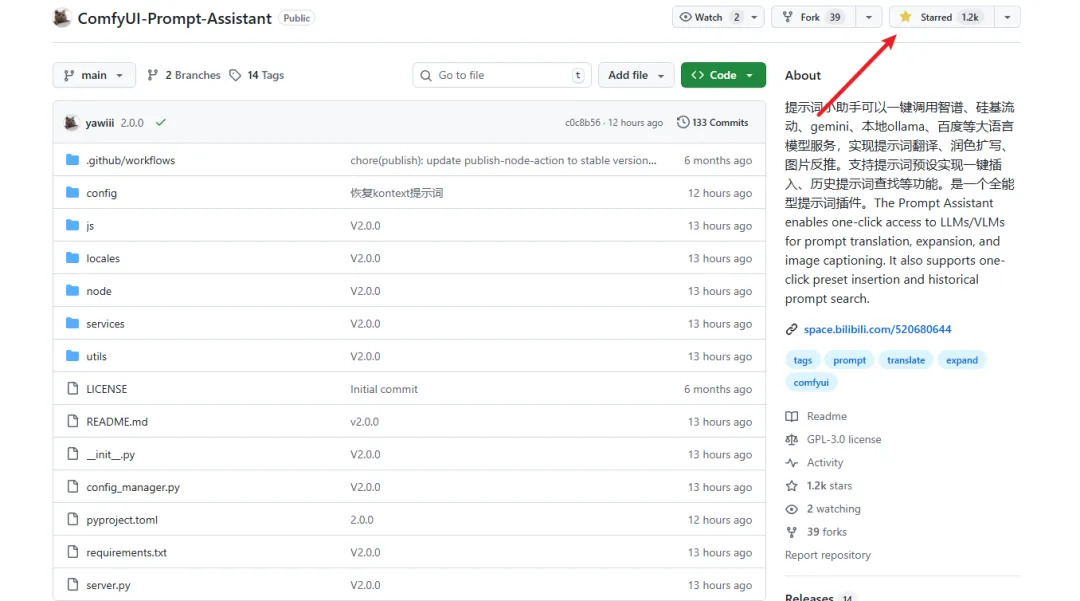Select the prompt topic badge
The image size is (1080, 601).
click(849, 360)
